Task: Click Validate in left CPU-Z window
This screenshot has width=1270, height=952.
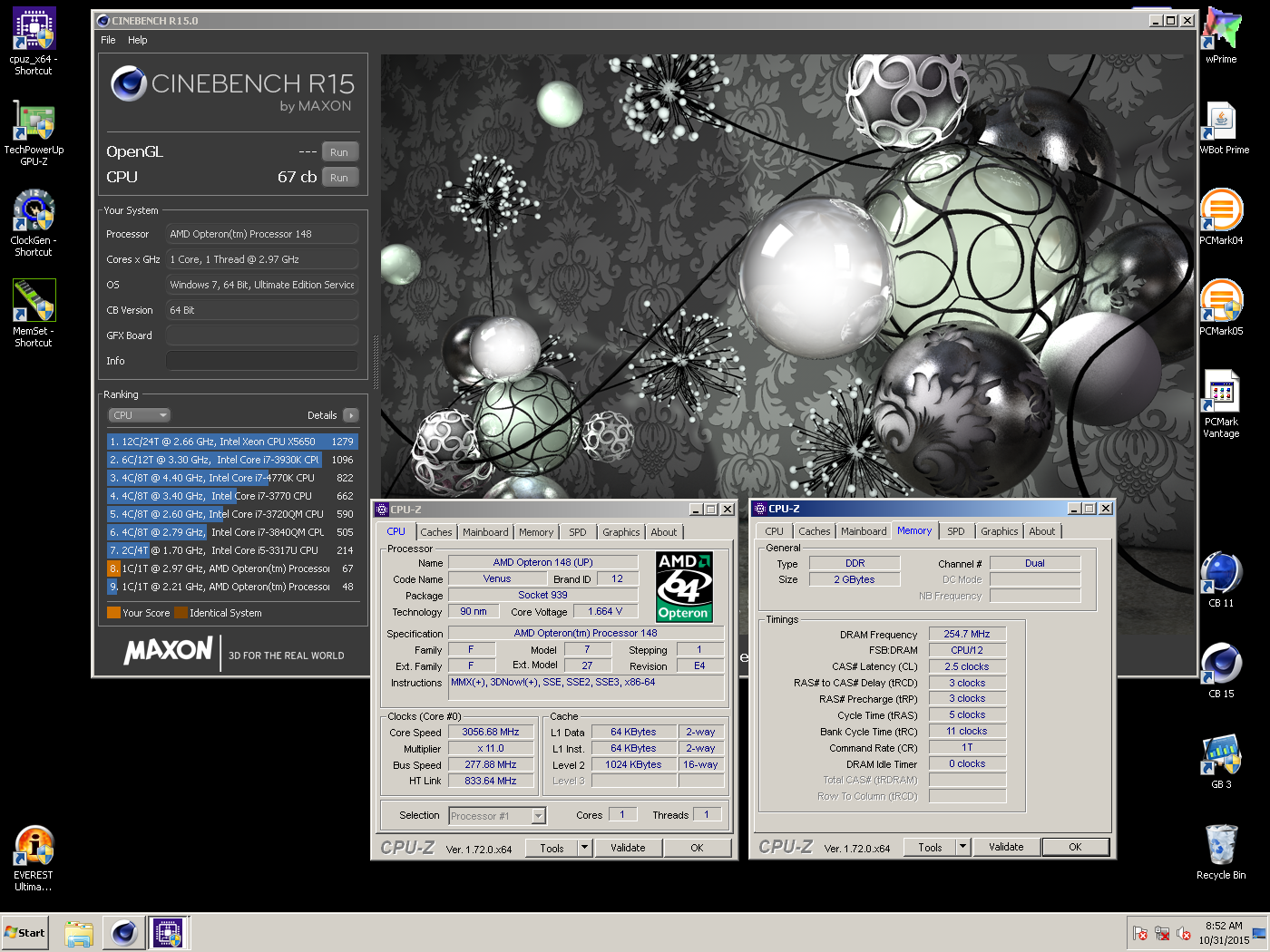Action: (x=628, y=849)
